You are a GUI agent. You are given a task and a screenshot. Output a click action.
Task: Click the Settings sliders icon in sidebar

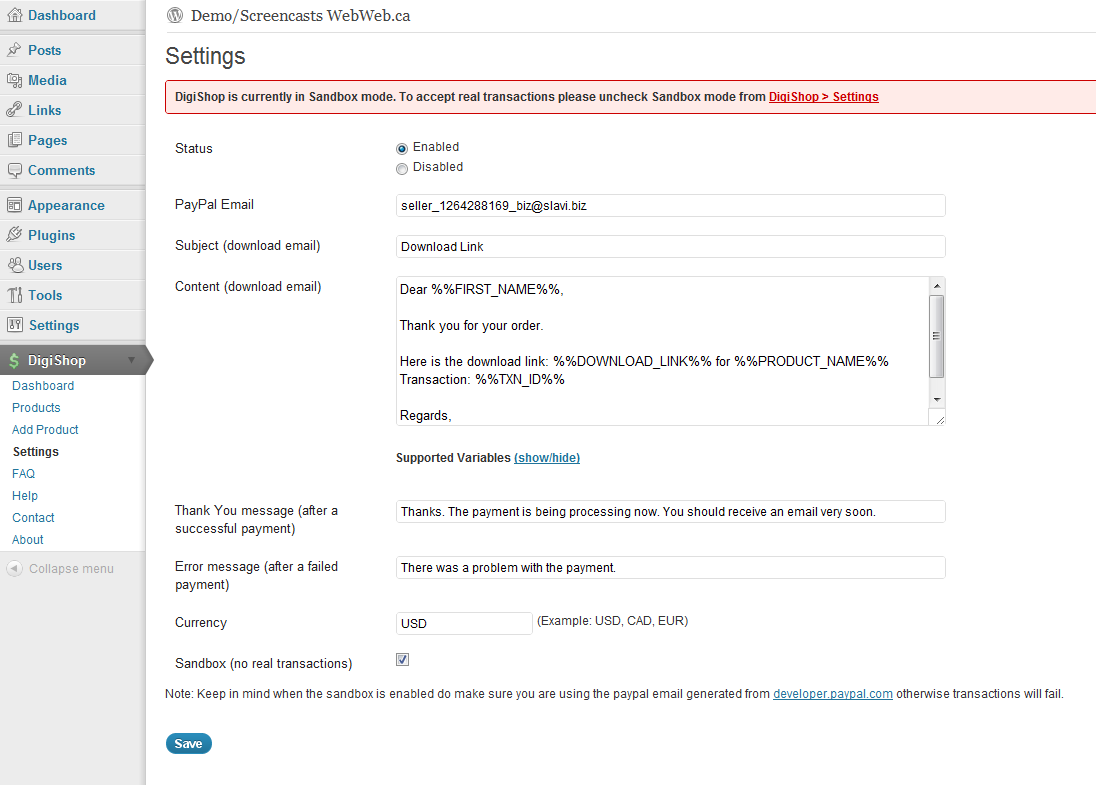pyautogui.click(x=15, y=325)
